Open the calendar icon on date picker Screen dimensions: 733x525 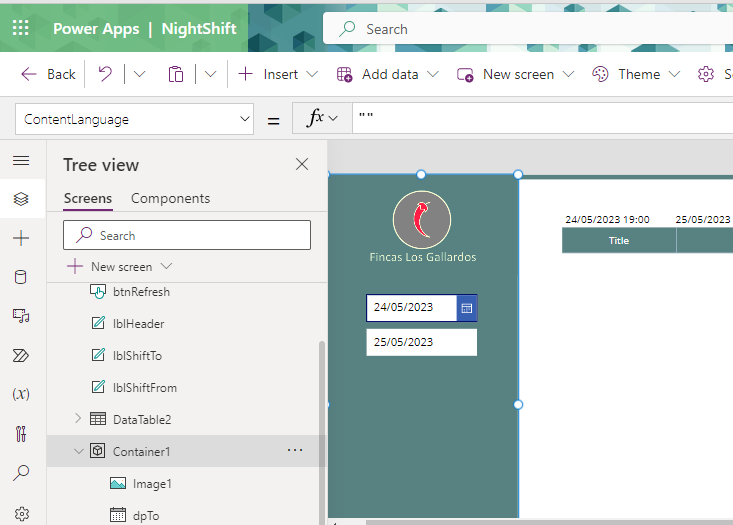[467, 308]
